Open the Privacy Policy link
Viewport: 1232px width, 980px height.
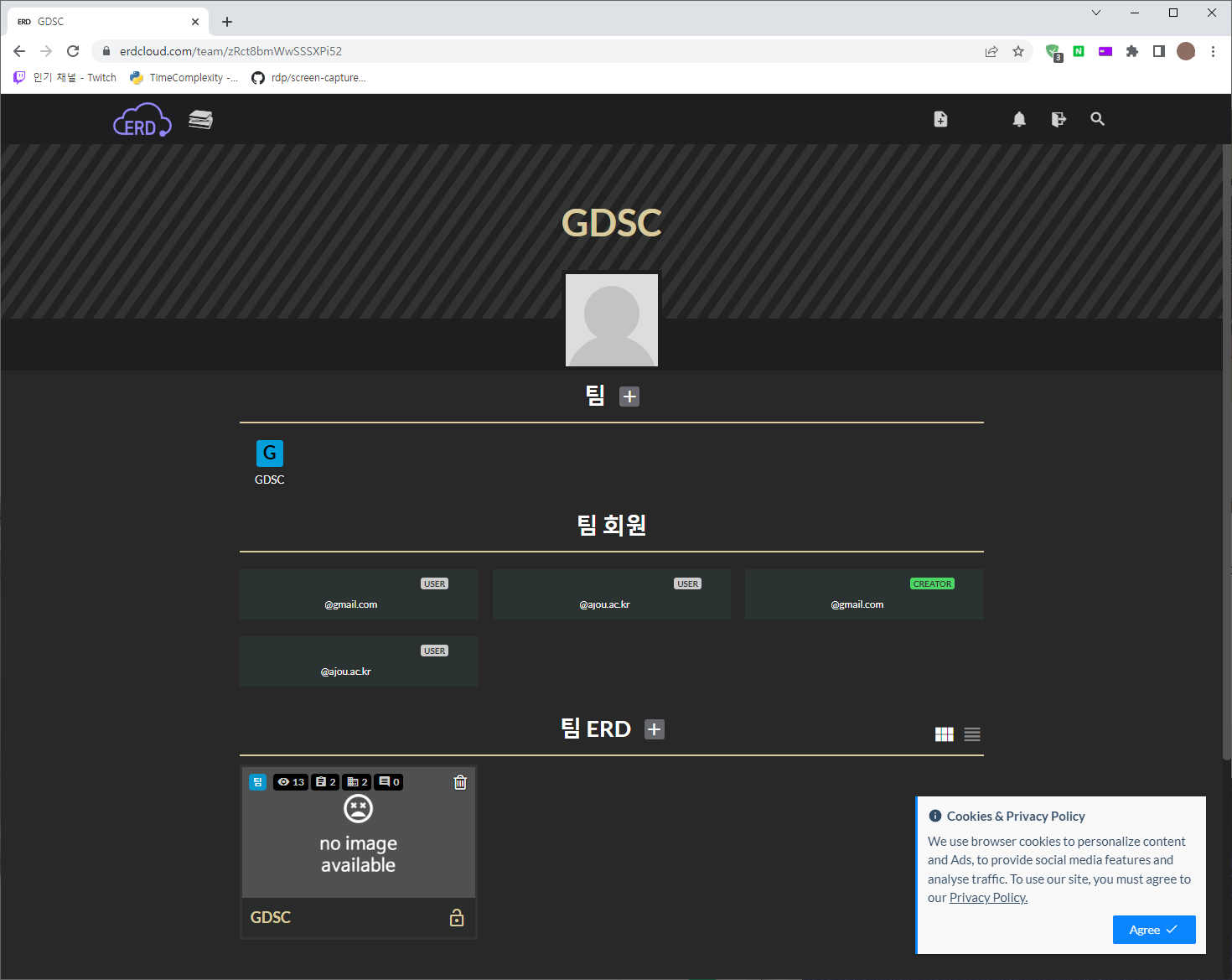point(988,898)
